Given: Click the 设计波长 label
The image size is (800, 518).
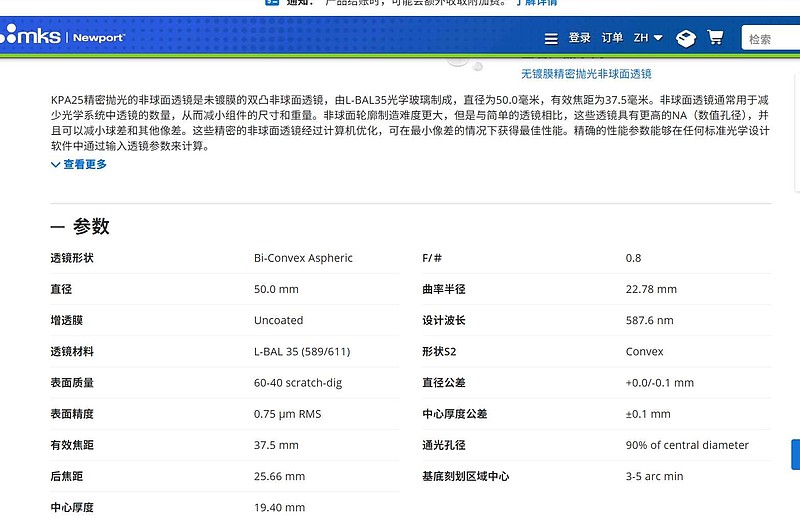Looking at the screenshot, I should pos(444,320).
